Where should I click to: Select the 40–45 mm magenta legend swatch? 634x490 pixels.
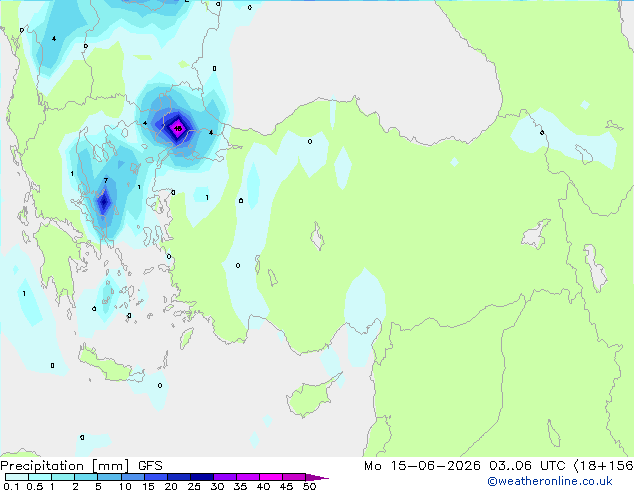271,477
